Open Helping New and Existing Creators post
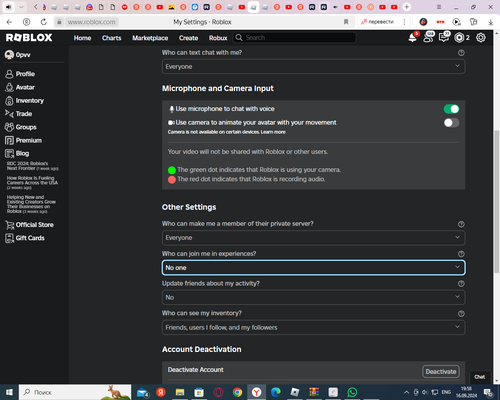 tap(31, 204)
